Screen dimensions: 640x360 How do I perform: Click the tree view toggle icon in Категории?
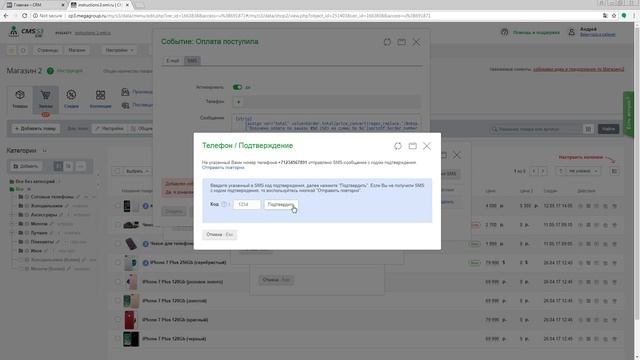[x=58, y=167]
